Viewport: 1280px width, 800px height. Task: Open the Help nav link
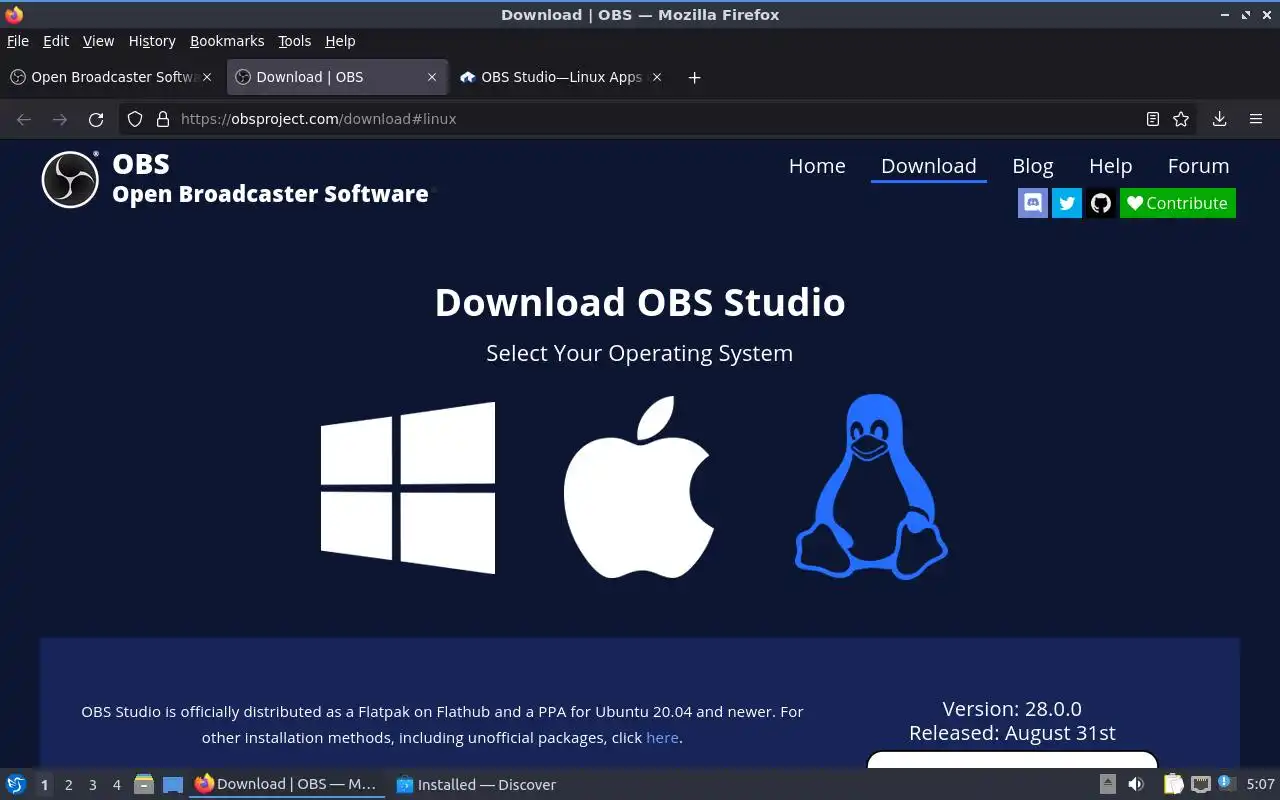[1110, 166]
